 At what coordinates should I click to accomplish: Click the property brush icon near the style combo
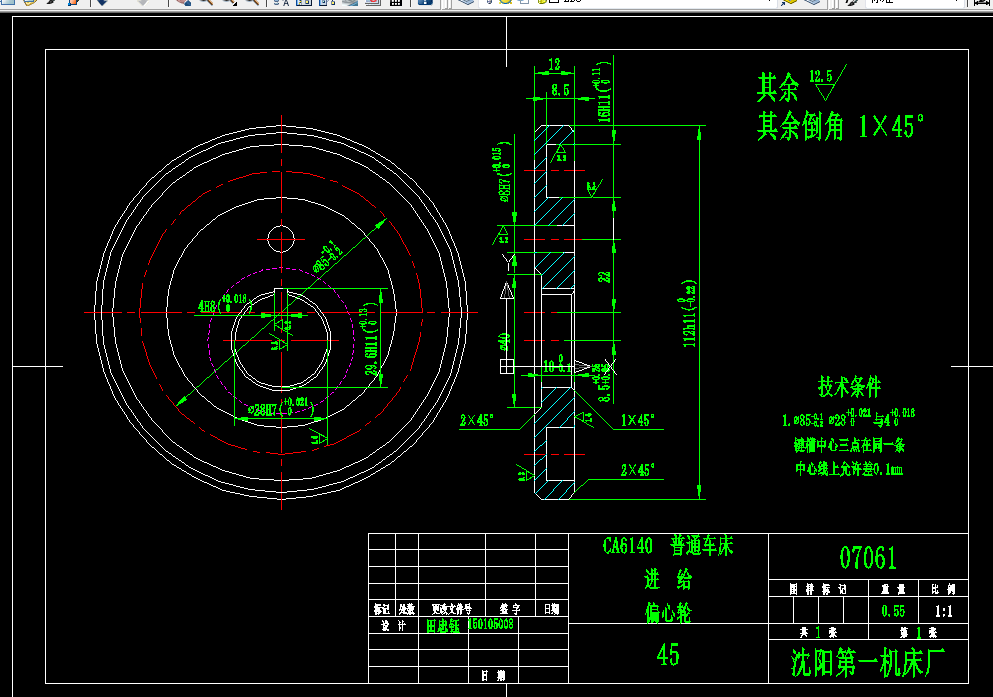pos(852,5)
